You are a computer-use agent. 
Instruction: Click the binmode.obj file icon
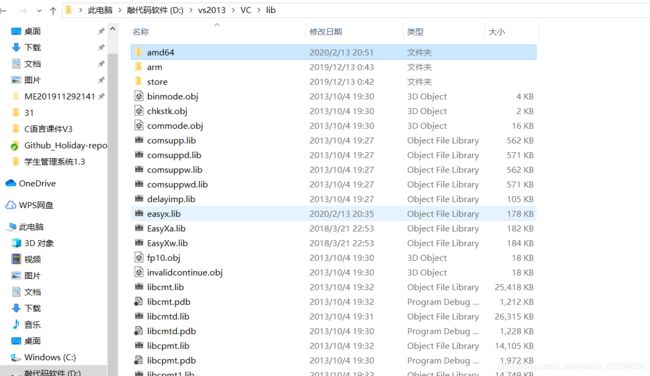[x=139, y=96]
